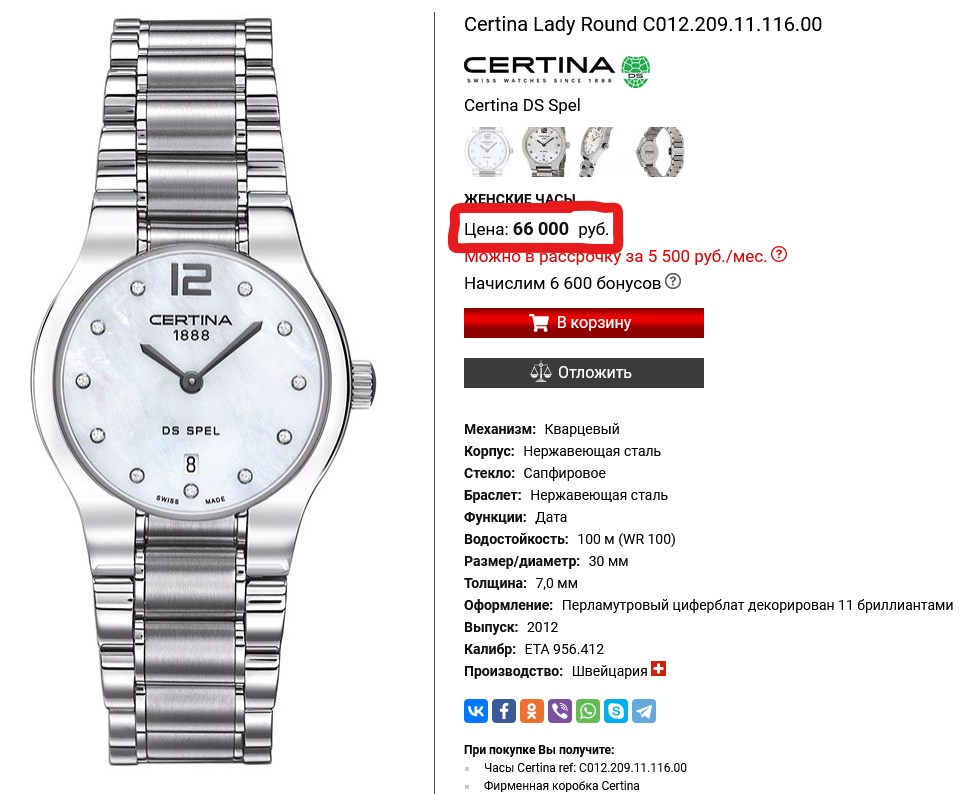The height and width of the screenshot is (794, 962).
Task: Share via the Facebook icon
Action: [x=504, y=711]
